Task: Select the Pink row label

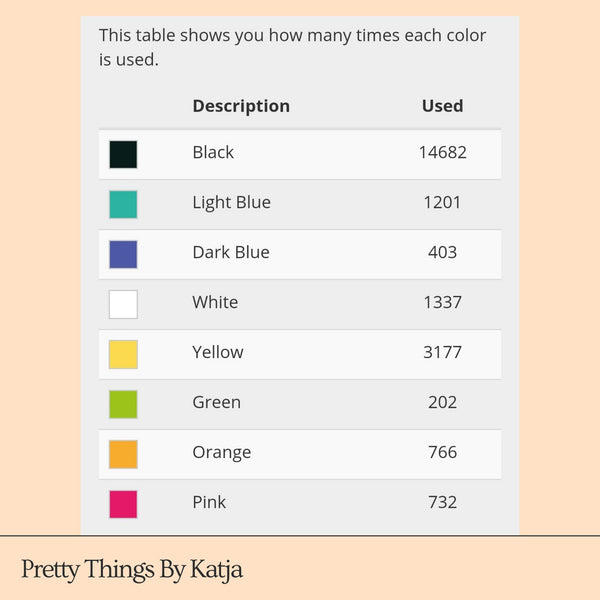Action: click(x=209, y=503)
